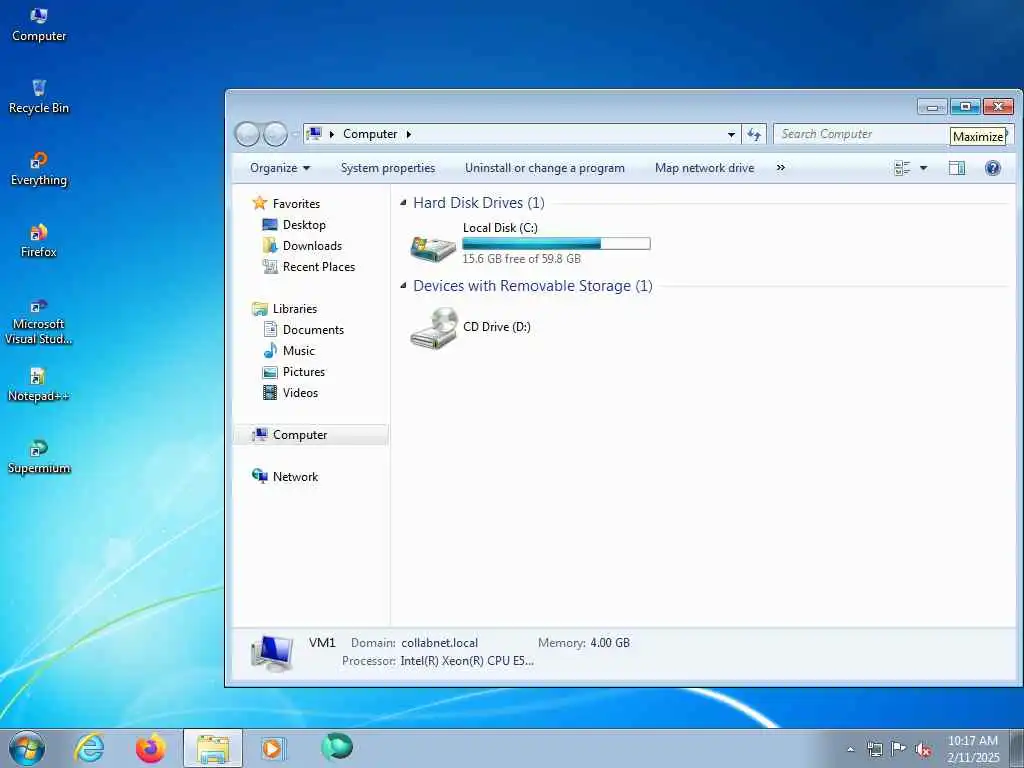1024x768 pixels.
Task: Click the taskbar clock showing 10:17 AM
Action: 973,749
